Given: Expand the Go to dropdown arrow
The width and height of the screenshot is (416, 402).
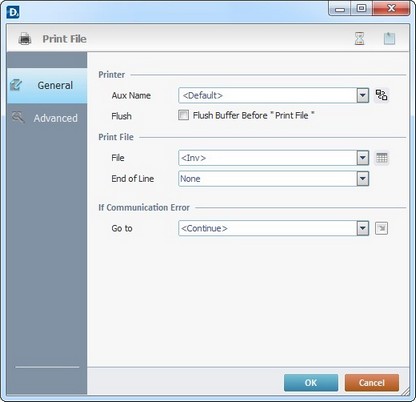Looking at the screenshot, I should click(363, 228).
